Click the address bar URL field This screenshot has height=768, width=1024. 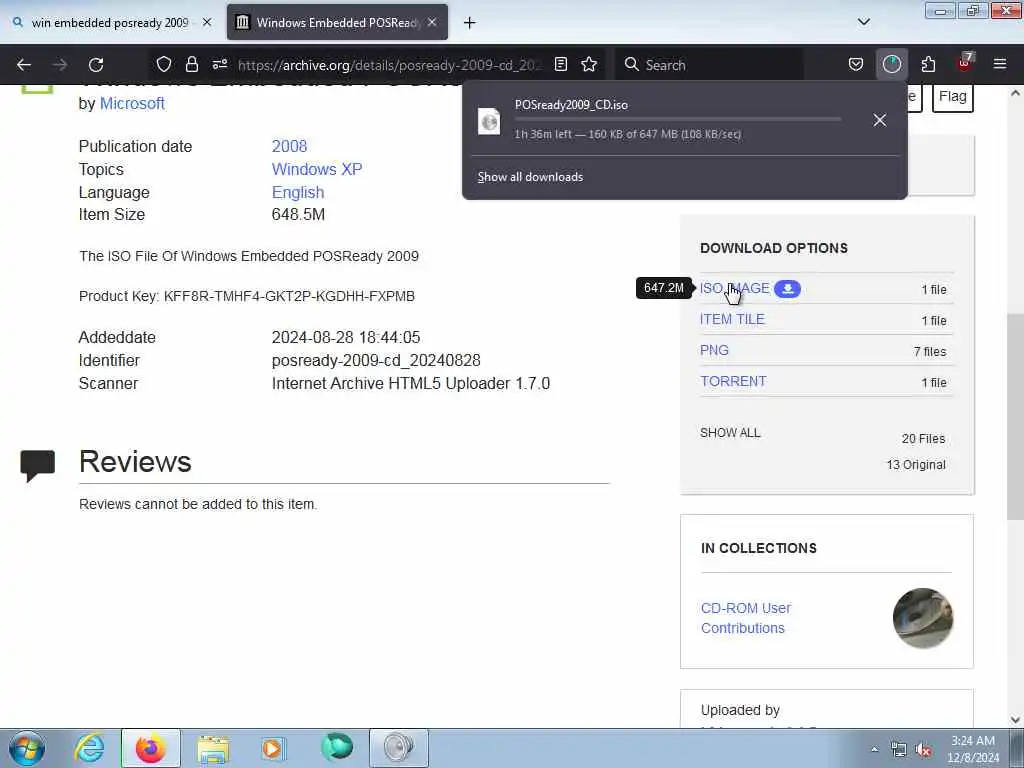[x=390, y=65]
